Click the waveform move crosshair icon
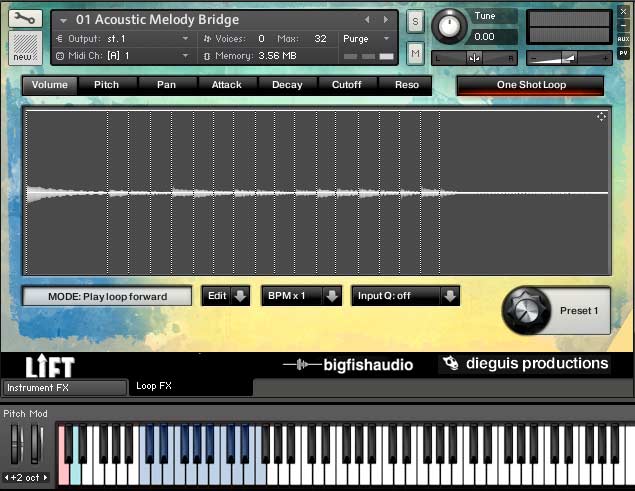Viewport: 635px width, 491px height. point(601,117)
